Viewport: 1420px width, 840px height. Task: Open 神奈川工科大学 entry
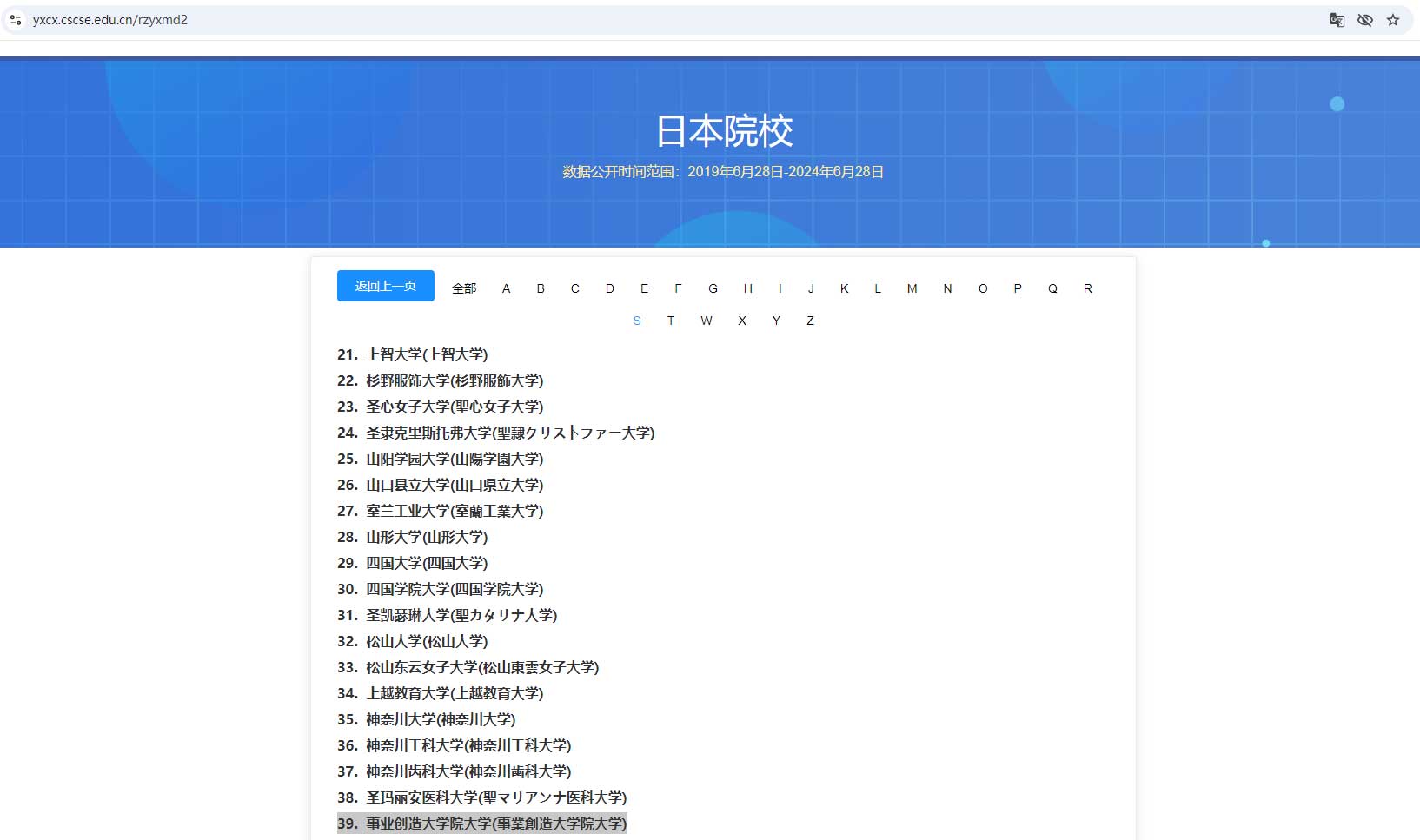tap(468, 745)
